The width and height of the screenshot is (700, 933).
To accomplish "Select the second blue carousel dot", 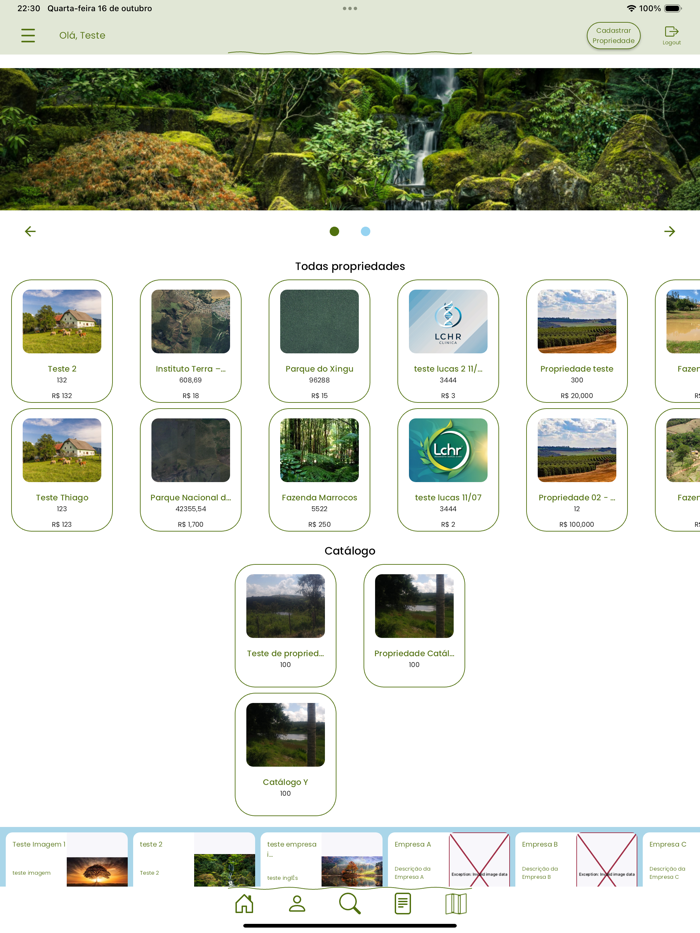I will (365, 231).
